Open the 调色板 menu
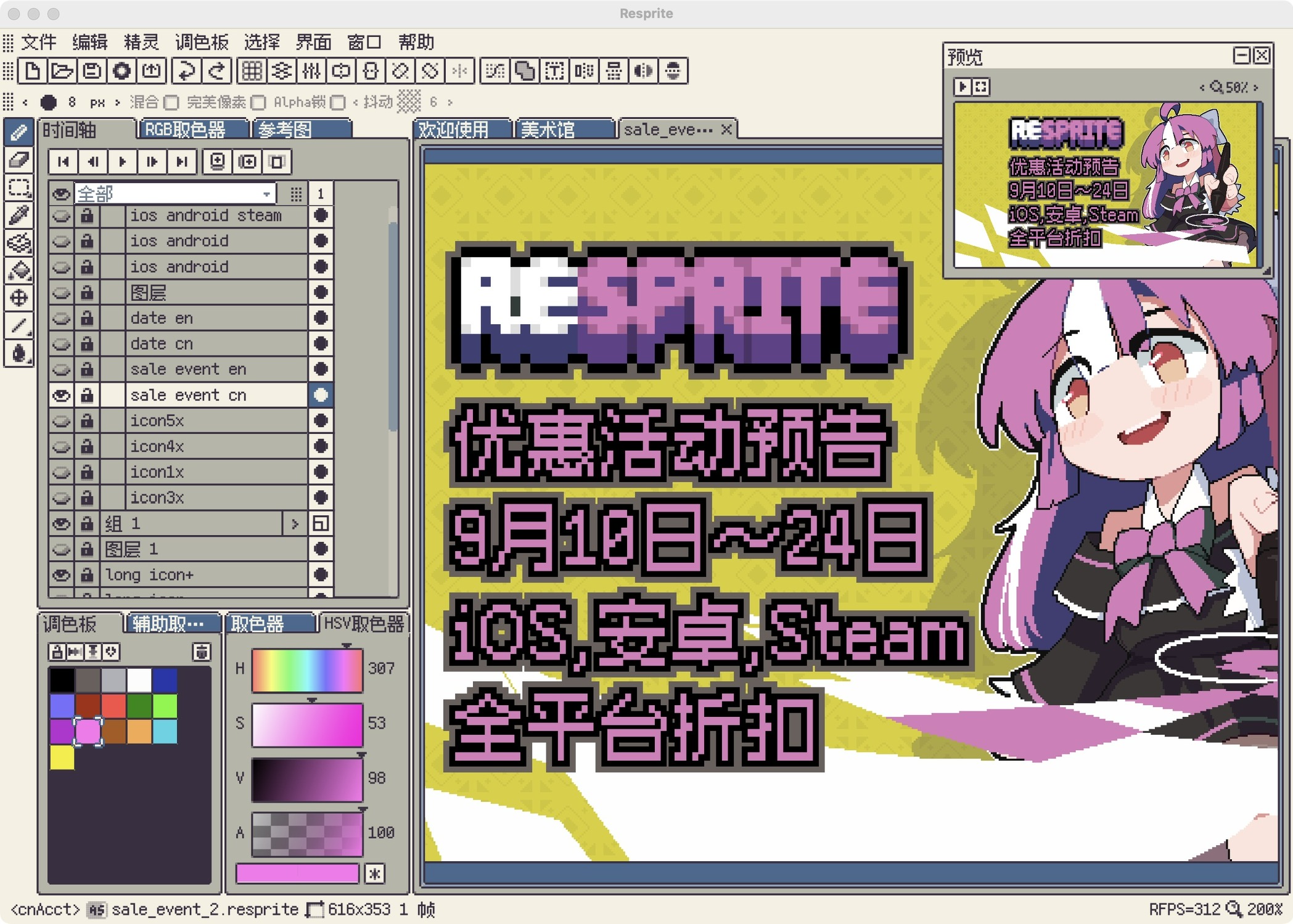1293x924 pixels. (x=202, y=42)
